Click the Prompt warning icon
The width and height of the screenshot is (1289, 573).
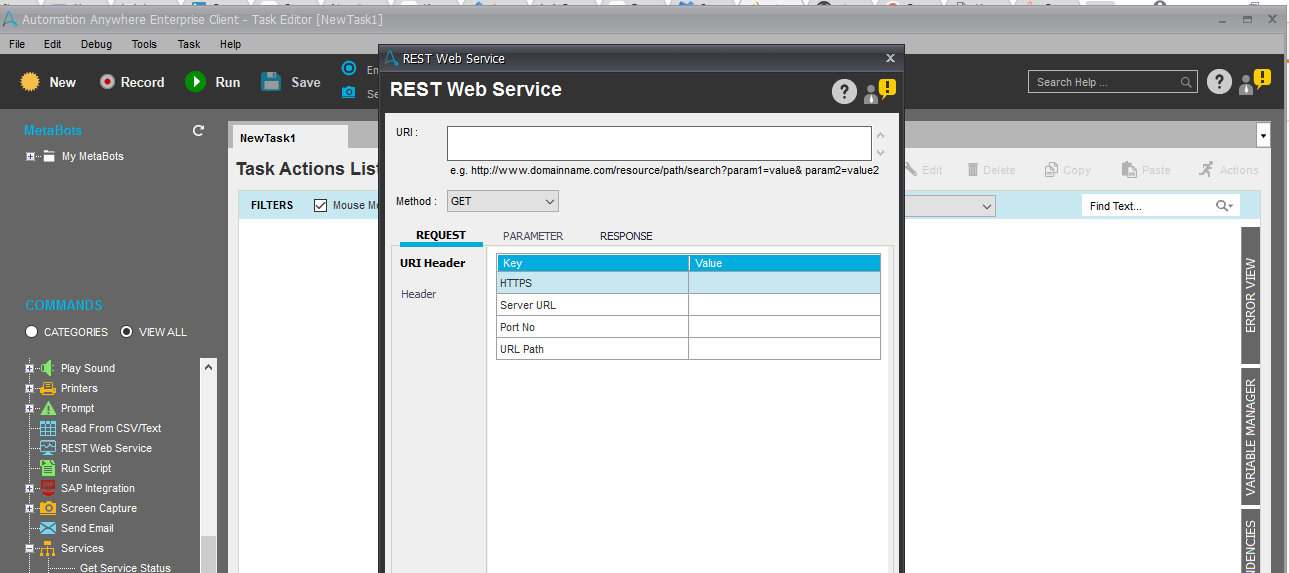48,408
